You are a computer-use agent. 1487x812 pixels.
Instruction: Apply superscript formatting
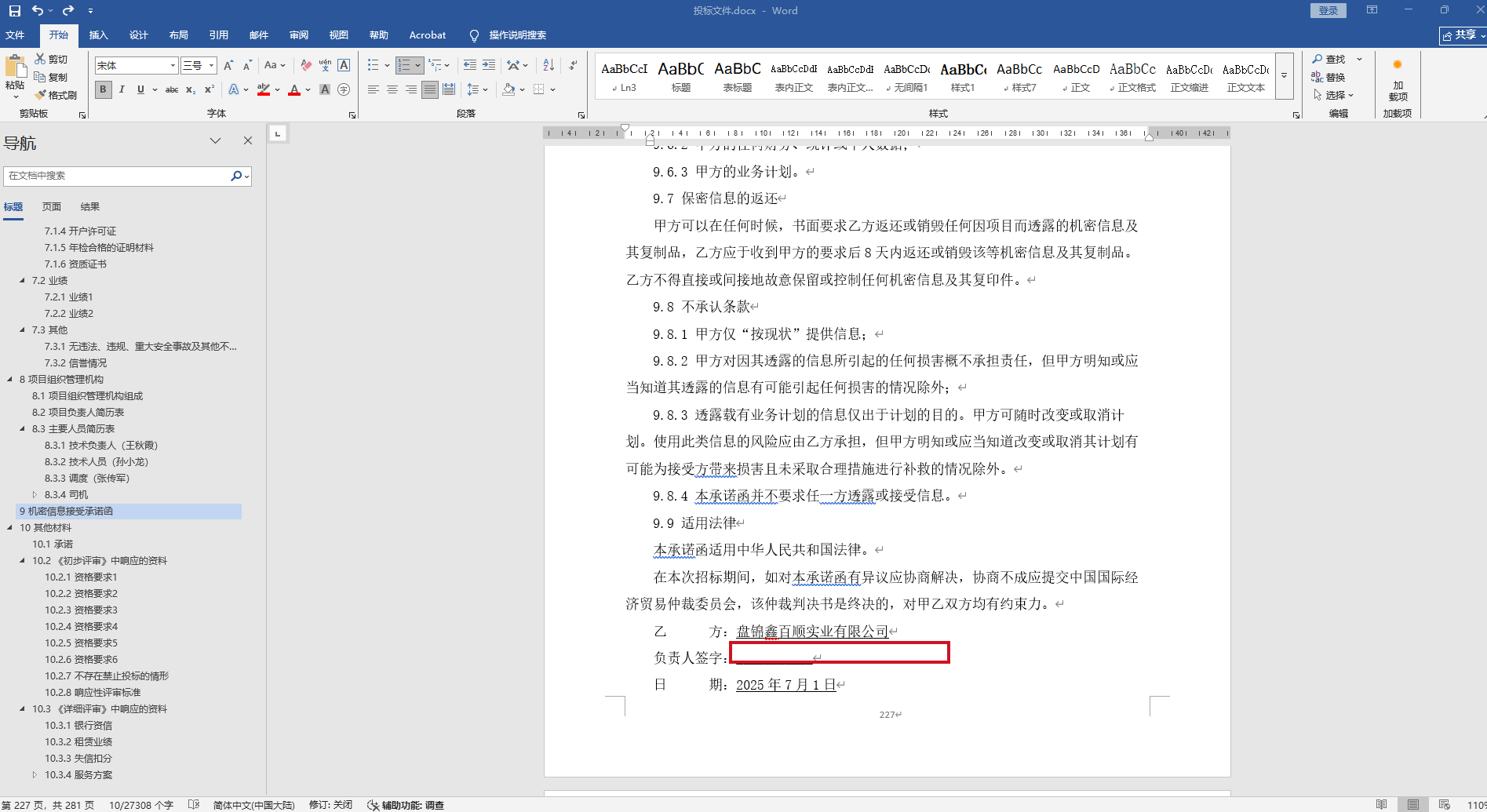click(x=209, y=90)
